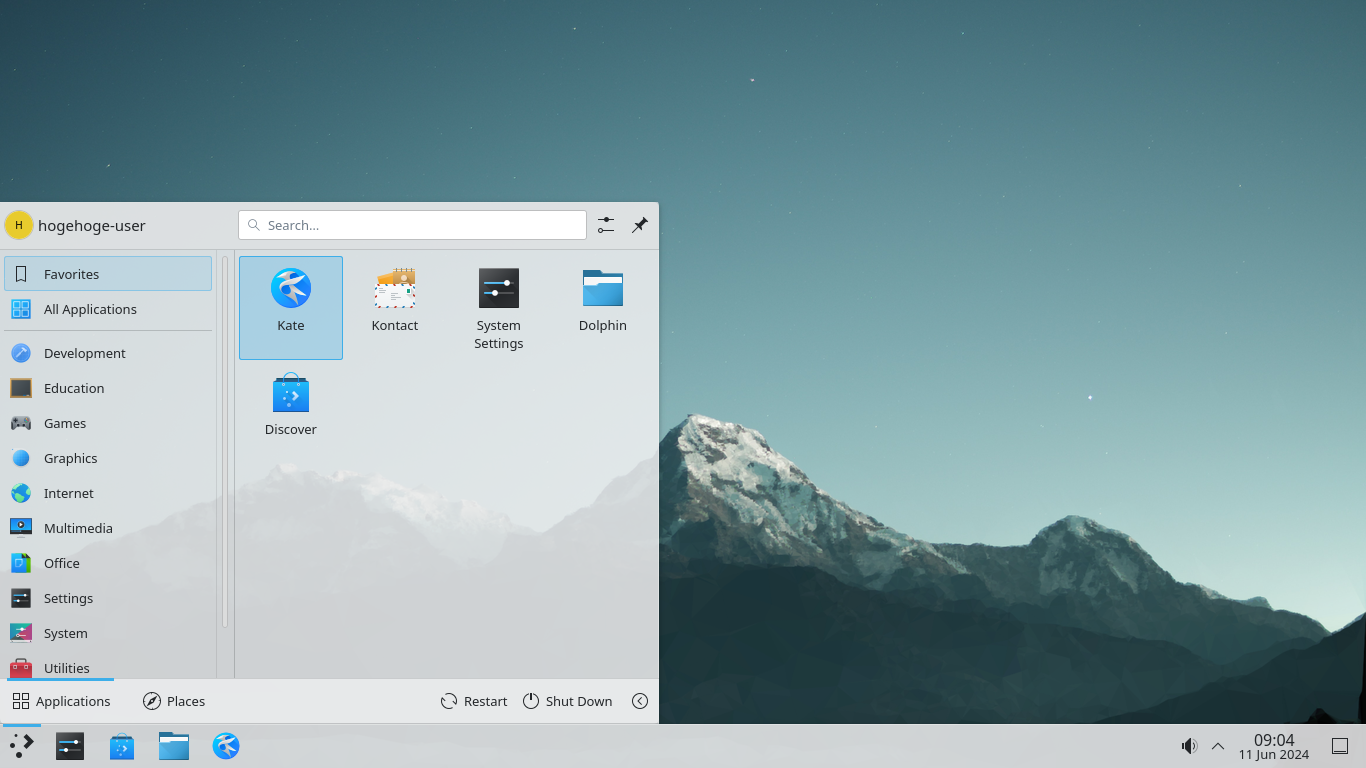Open Kontact from the Favorites grid
The height and width of the screenshot is (768, 1366).
point(395,307)
